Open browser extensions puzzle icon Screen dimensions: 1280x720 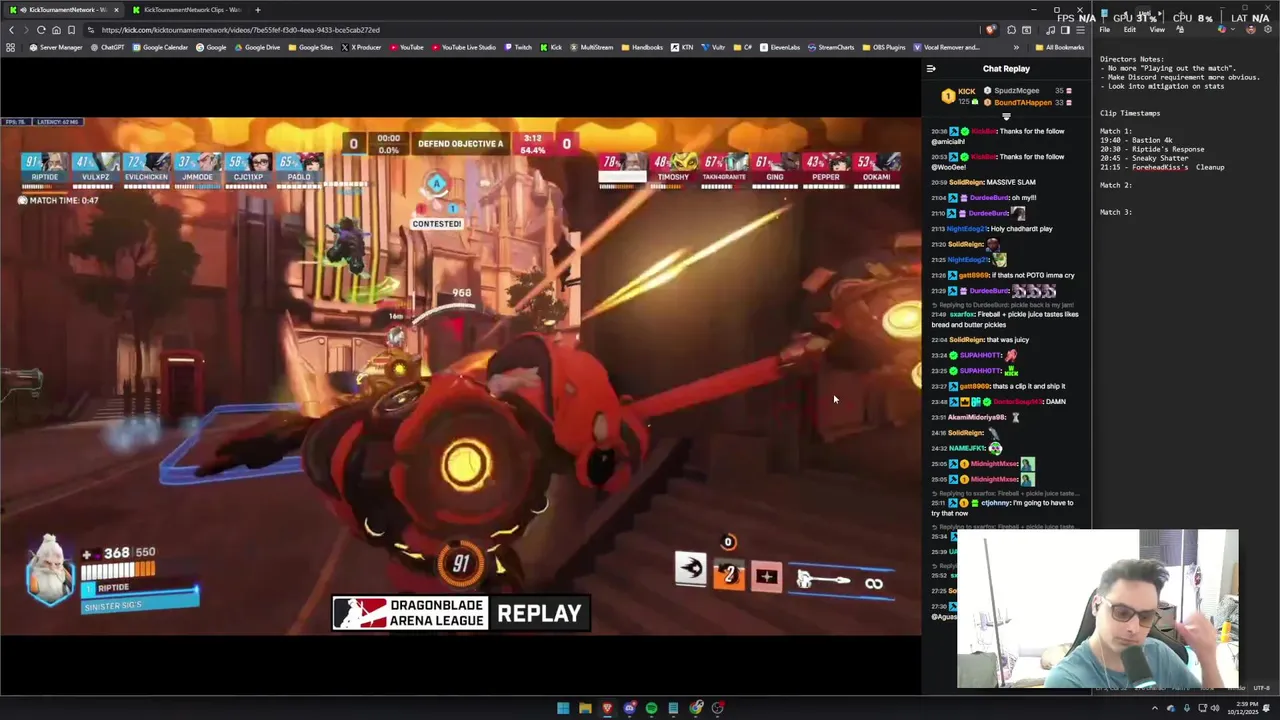1011,30
